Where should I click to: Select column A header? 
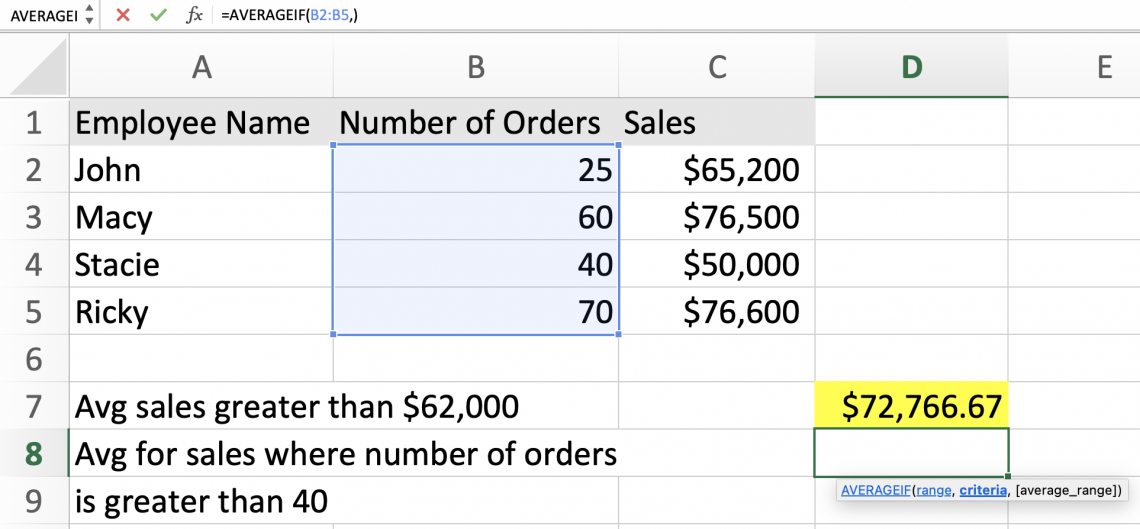[x=201, y=67]
